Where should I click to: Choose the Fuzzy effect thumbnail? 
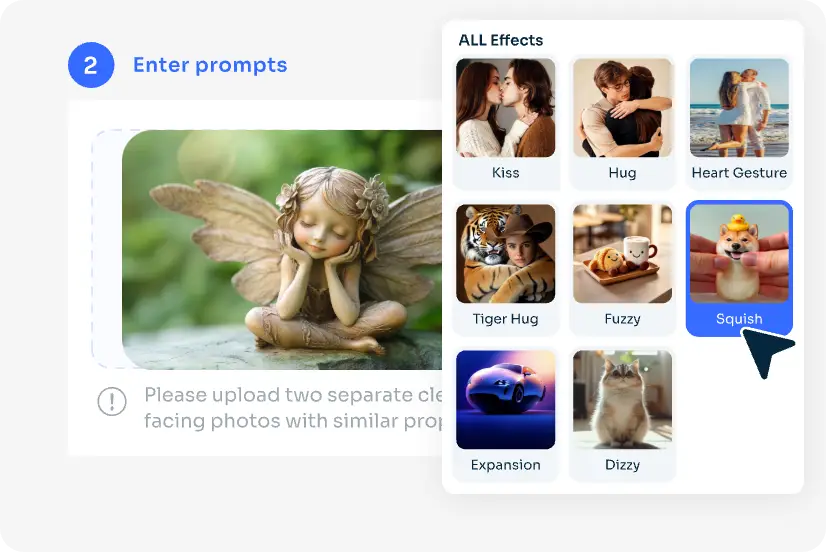click(622, 253)
